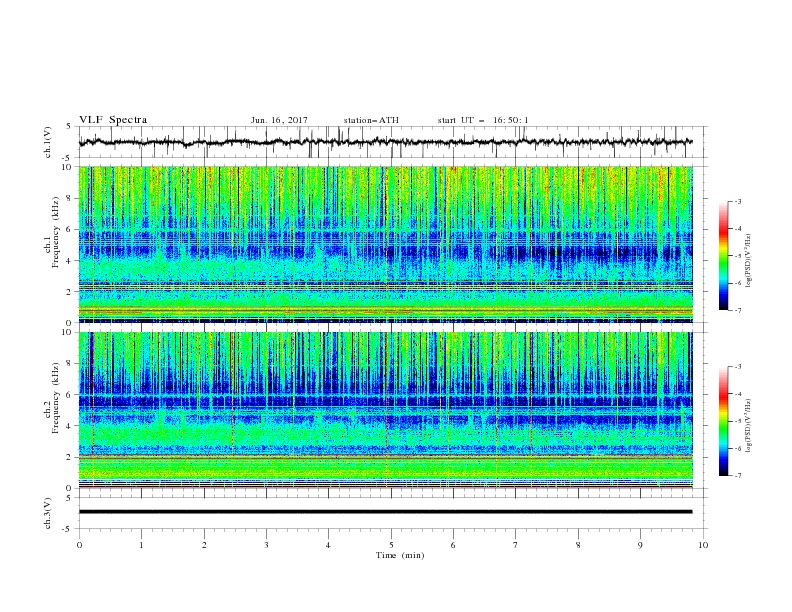
Task: Click time axis tick label "3"
Action: pos(266,545)
